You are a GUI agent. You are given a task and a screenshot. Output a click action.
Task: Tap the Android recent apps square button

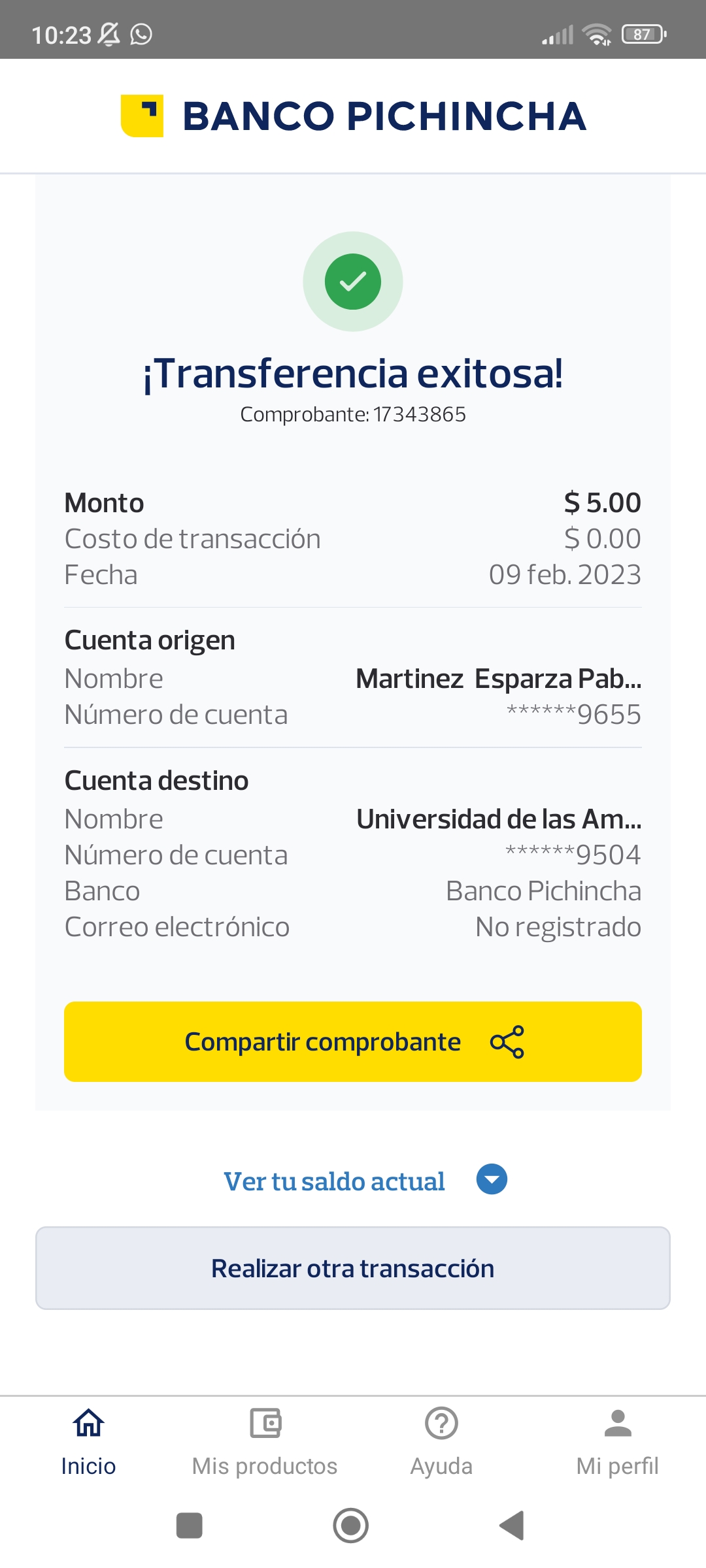(x=190, y=1526)
